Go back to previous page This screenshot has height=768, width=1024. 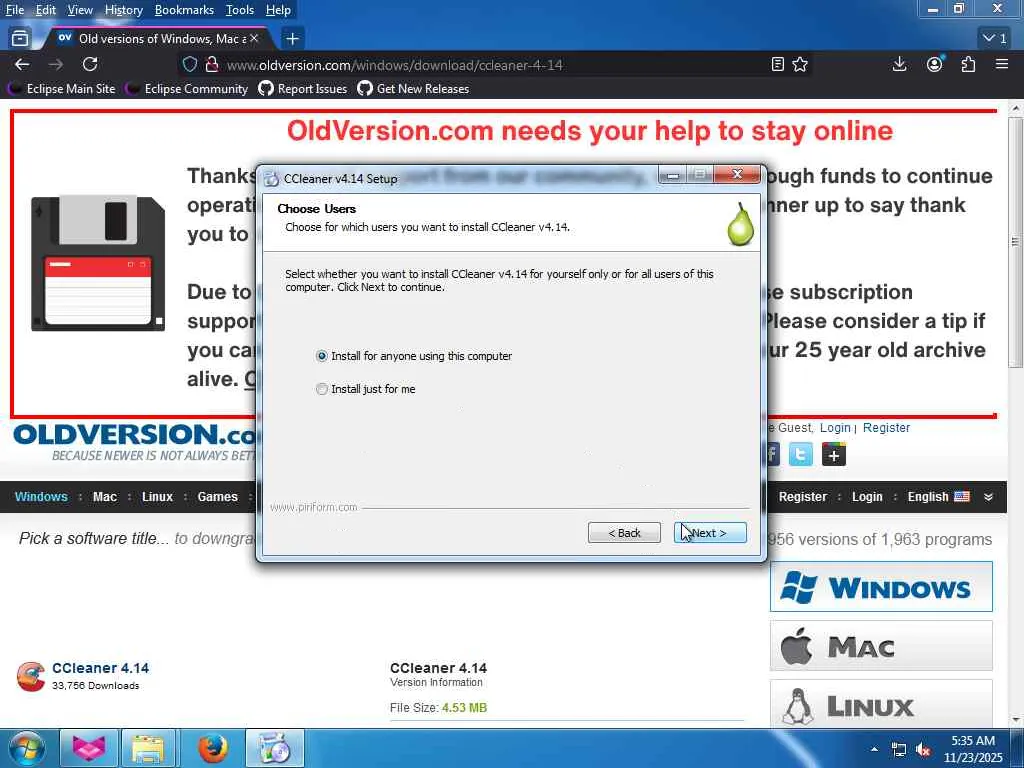[22, 65]
